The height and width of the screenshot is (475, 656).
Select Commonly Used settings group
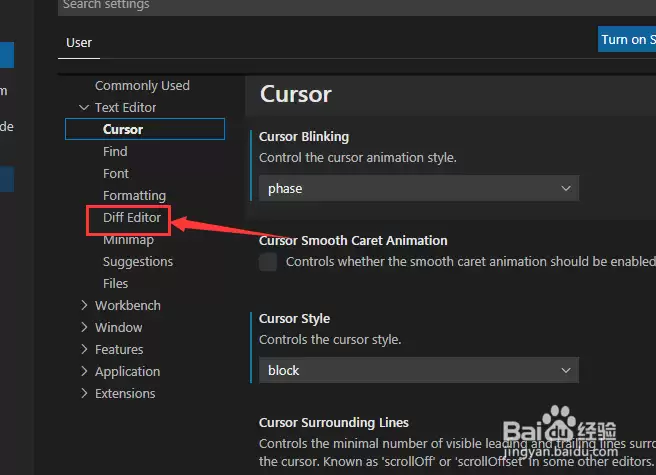(142, 86)
